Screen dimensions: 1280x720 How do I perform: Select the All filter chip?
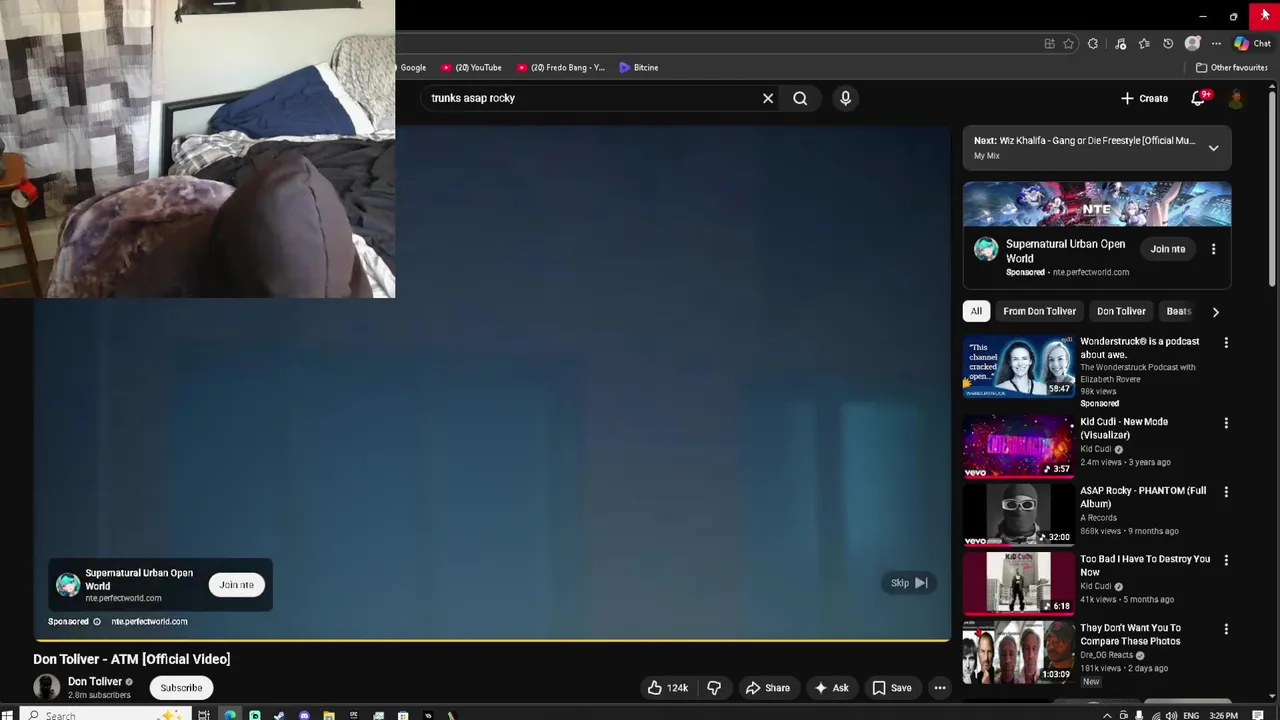click(x=976, y=311)
